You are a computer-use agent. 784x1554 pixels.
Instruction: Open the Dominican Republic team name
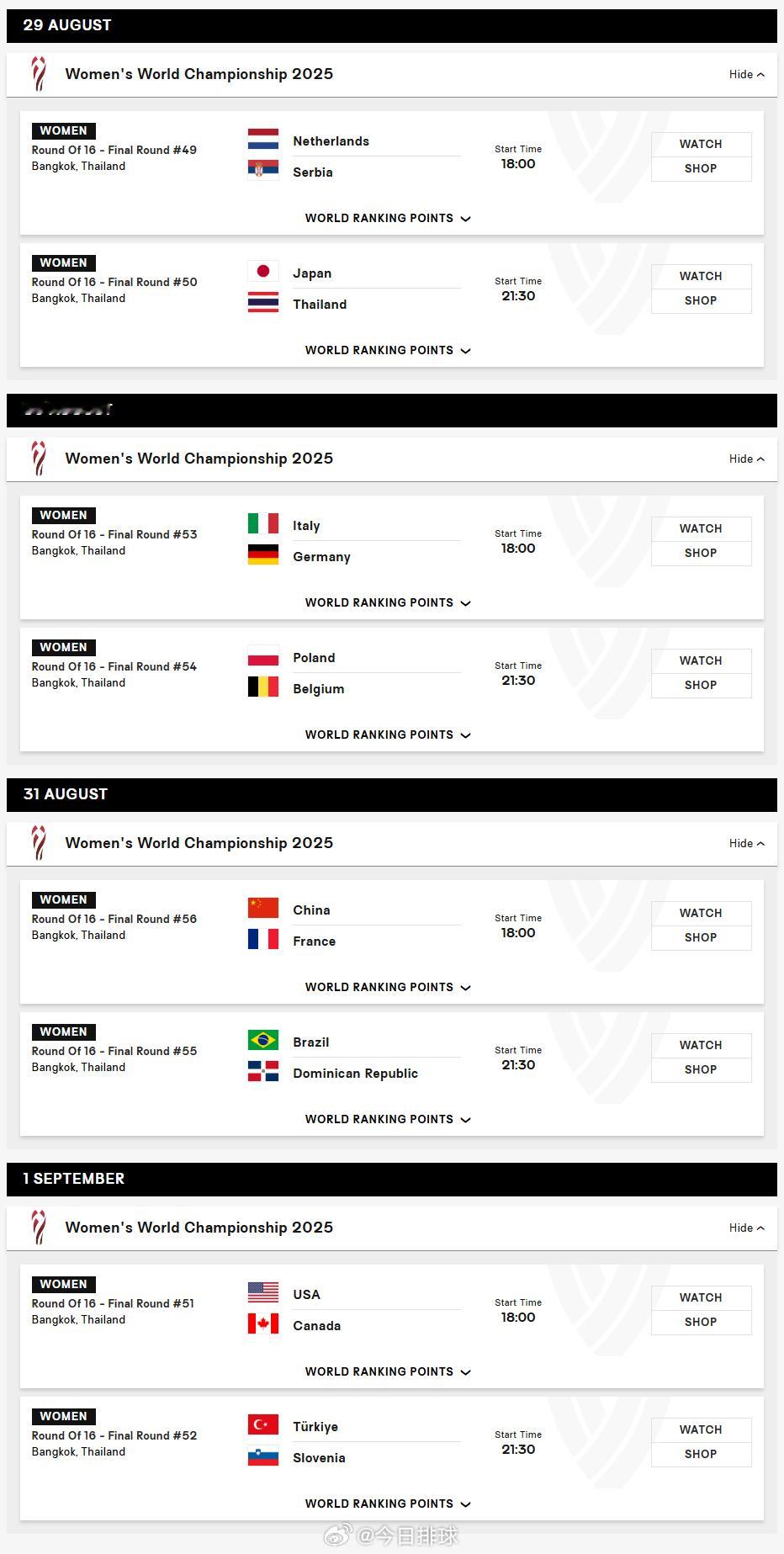click(355, 1073)
